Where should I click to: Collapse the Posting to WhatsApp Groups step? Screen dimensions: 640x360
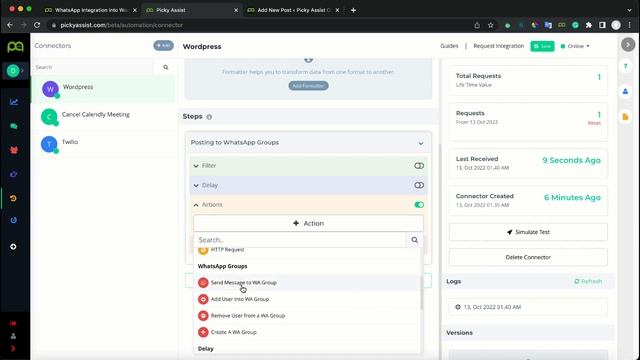421,143
